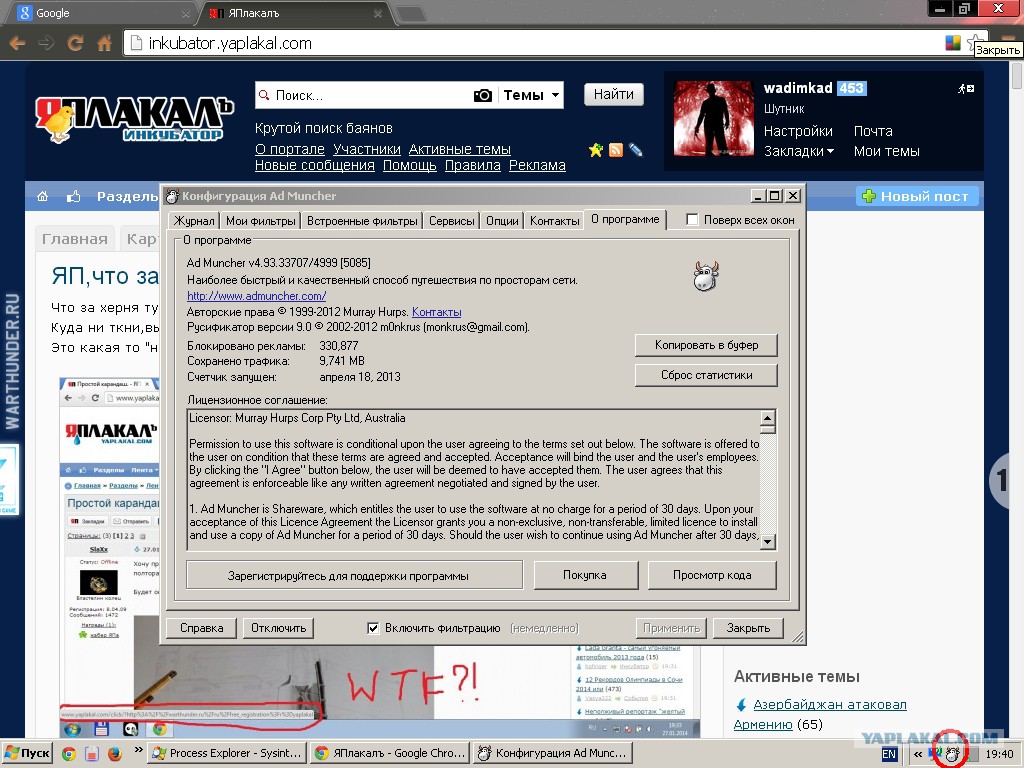1024x768 pixels.
Task: Click Chrome's forward arrow
Action: pyautogui.click(x=46, y=44)
